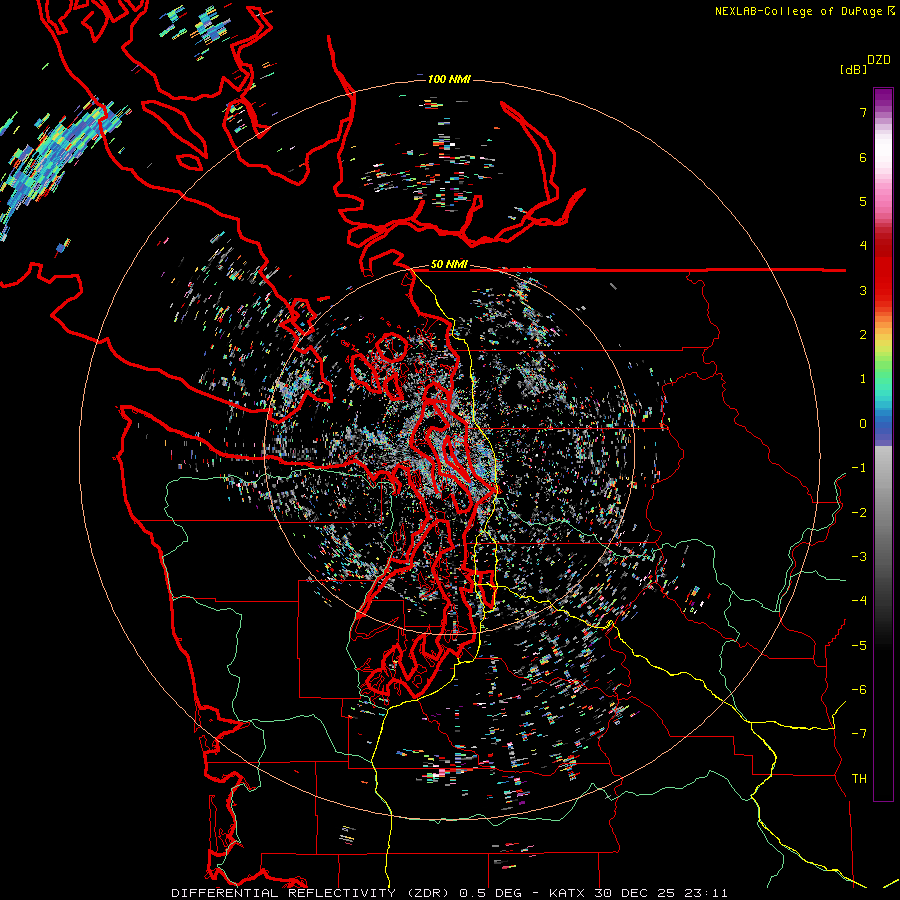Click the 6 value on colorbar
The width and height of the screenshot is (900, 900).
pos(863,157)
